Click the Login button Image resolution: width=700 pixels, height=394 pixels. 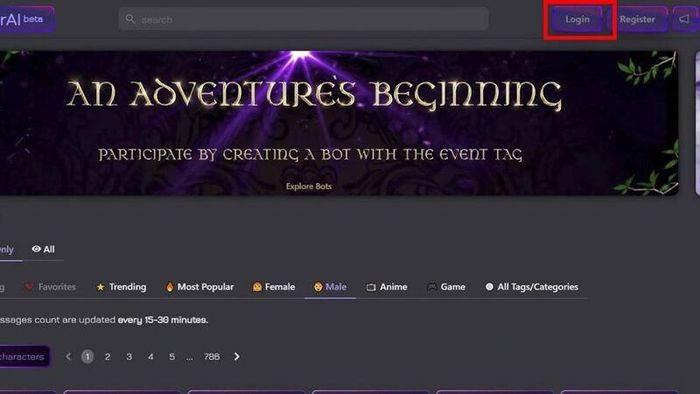point(577,19)
